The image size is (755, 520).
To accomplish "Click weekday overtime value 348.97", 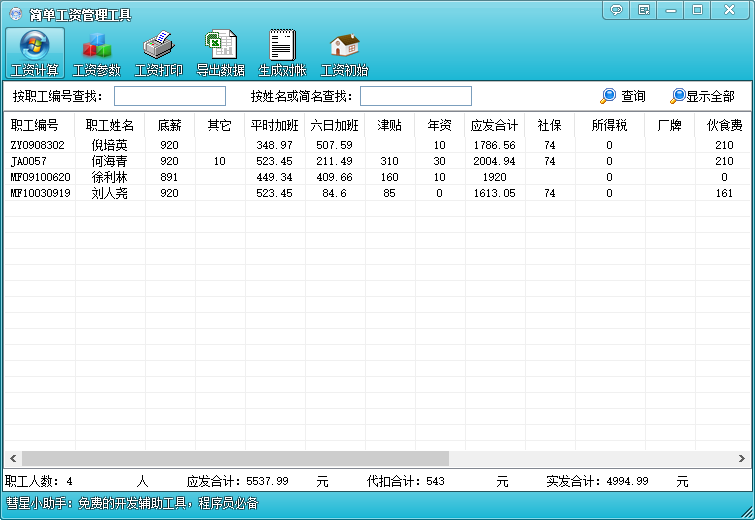I will click(274, 145).
